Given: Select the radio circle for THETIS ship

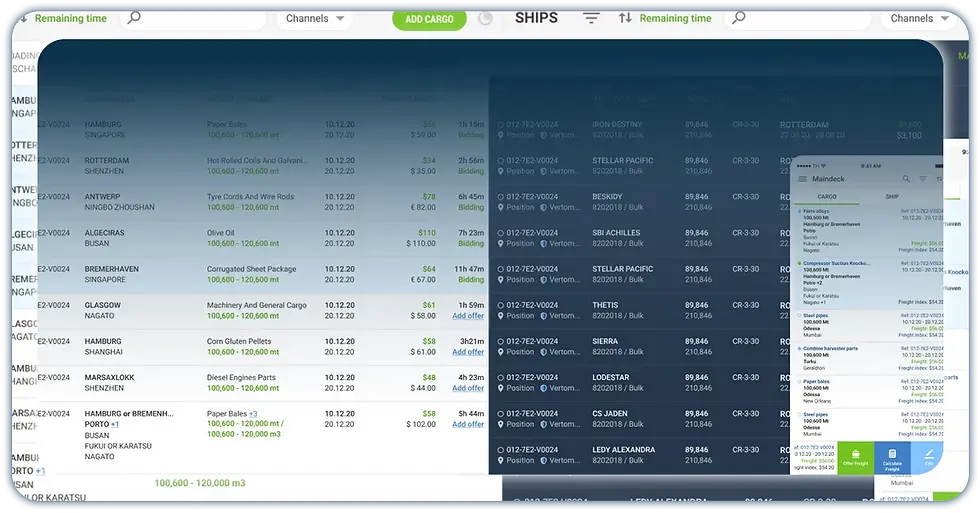Looking at the screenshot, I should point(501,306).
